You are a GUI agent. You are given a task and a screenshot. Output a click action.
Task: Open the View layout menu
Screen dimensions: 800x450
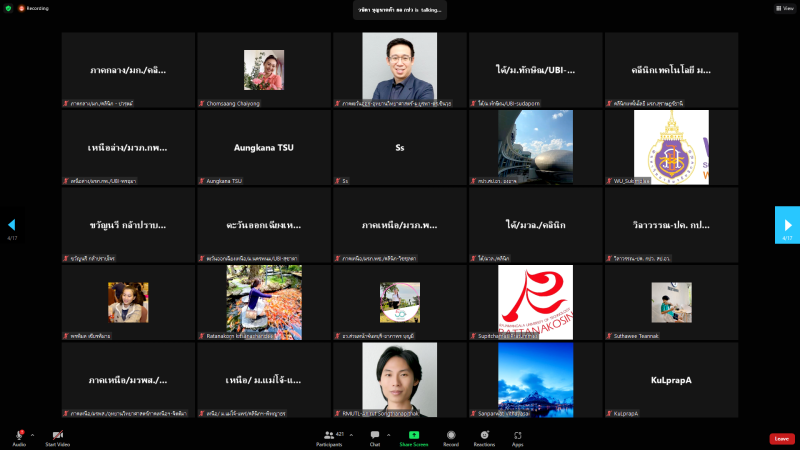[x=784, y=8]
